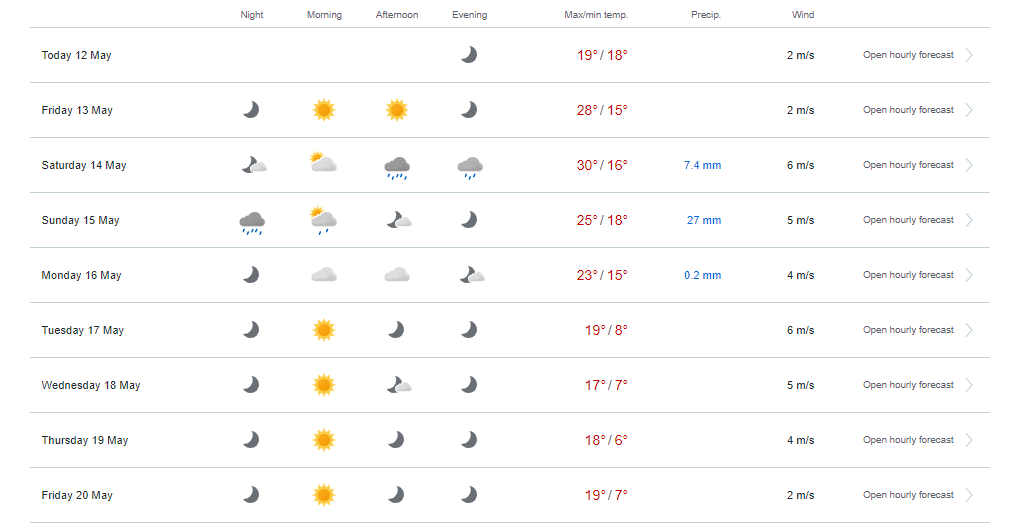The width and height of the screenshot is (1023, 531).
Task: Select the Tuesday 17 May row label
Action: tap(83, 330)
